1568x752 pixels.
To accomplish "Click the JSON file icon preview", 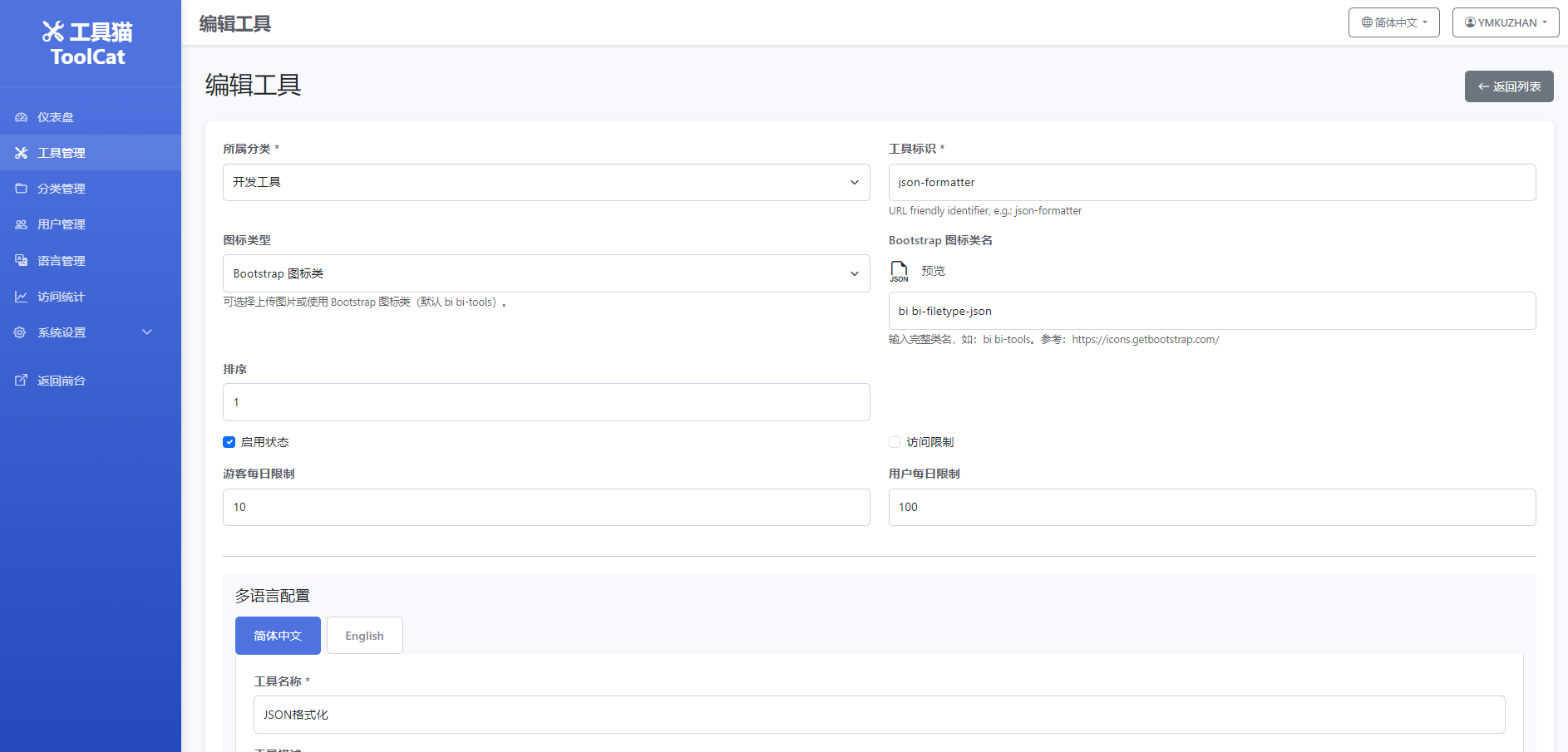I will click(x=900, y=270).
